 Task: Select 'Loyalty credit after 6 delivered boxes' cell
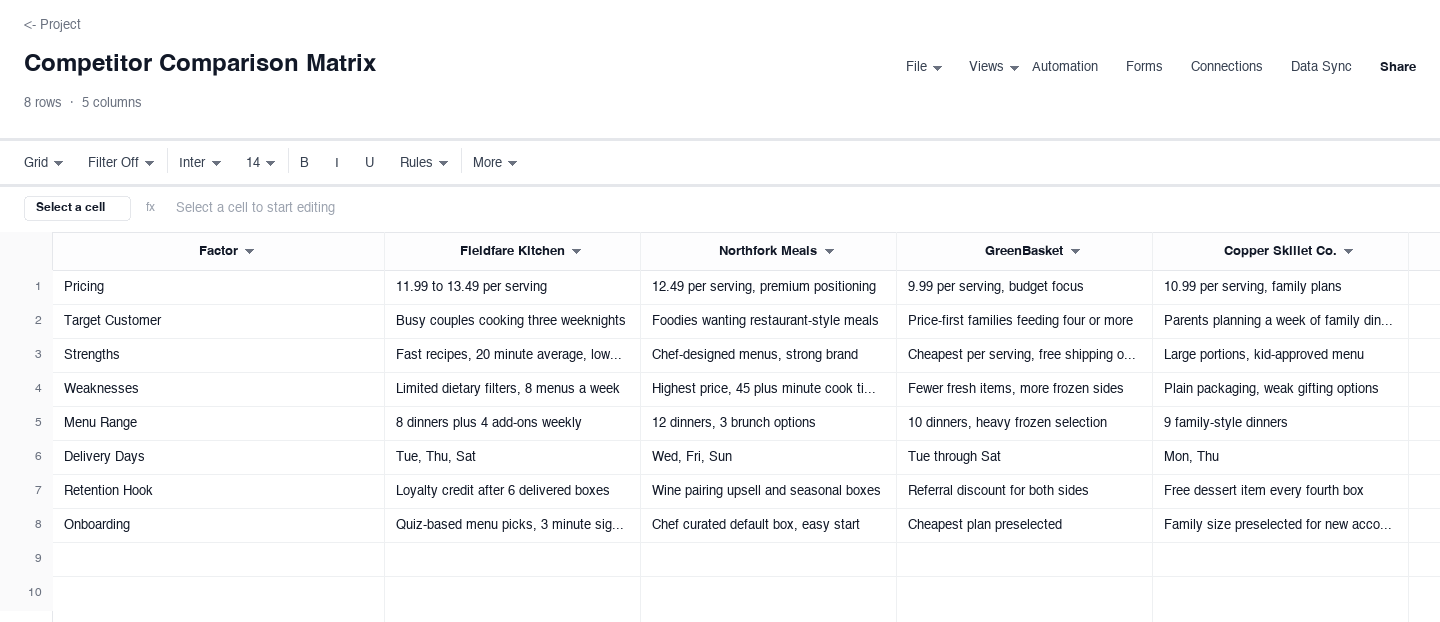coord(512,491)
